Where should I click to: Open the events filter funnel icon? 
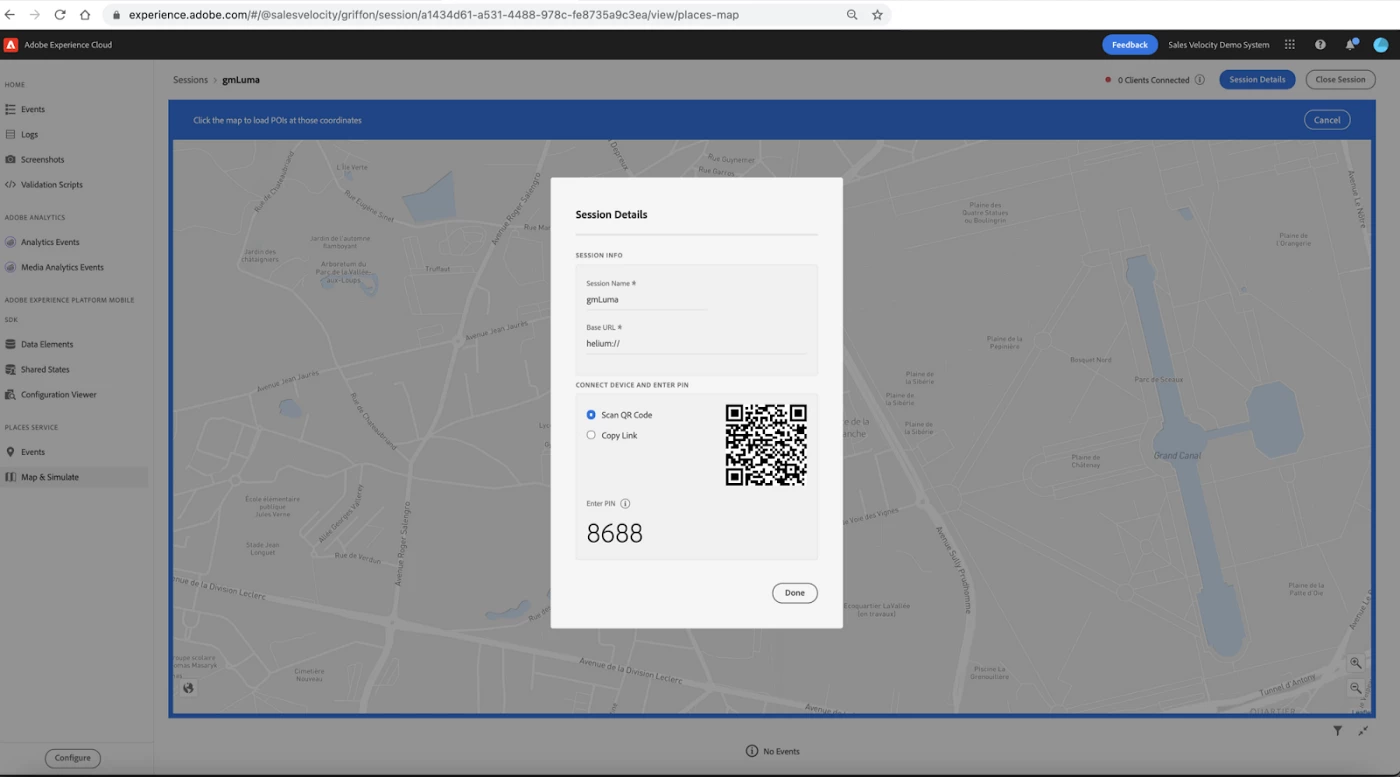1337,731
